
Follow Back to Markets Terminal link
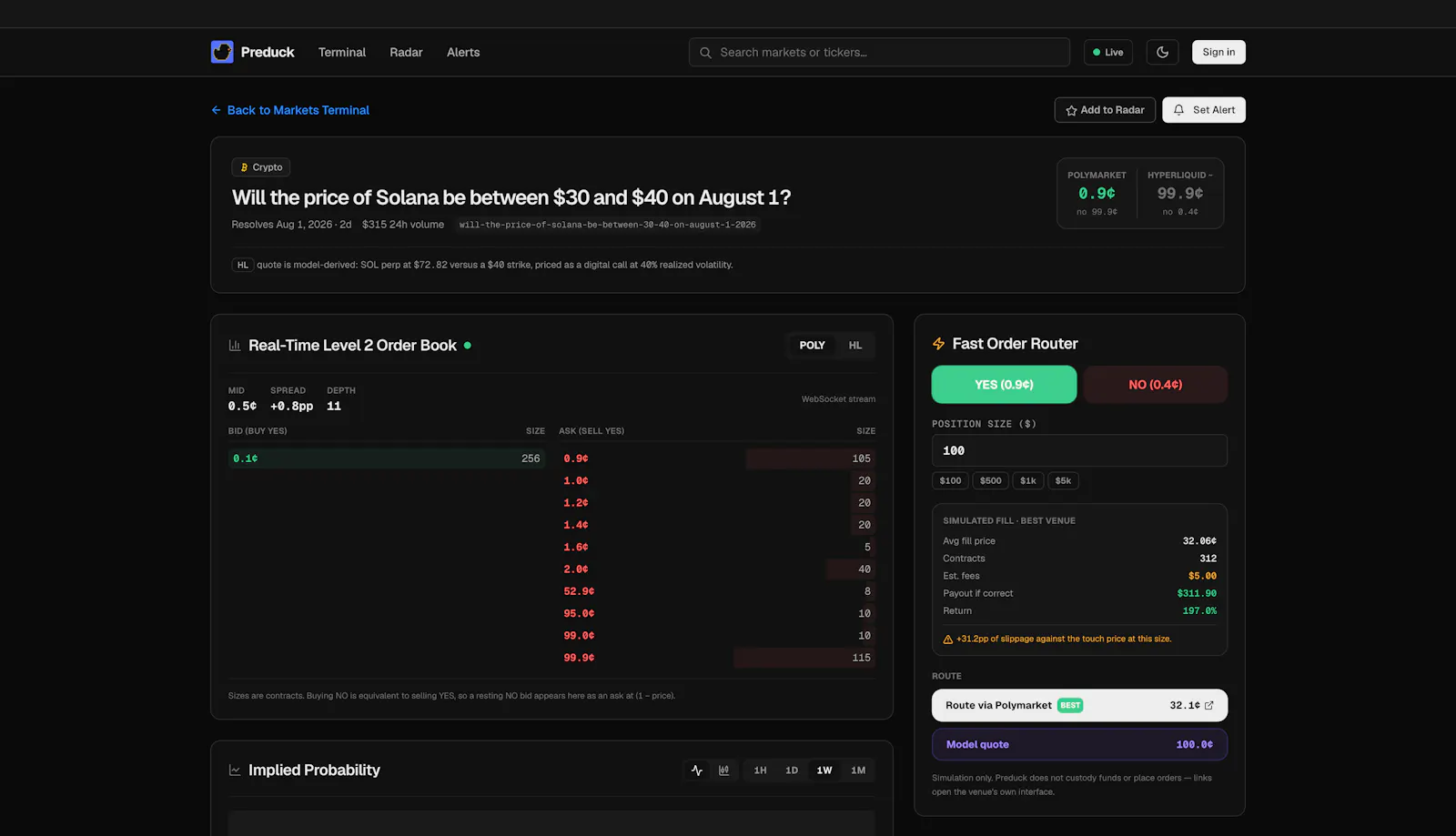point(290,110)
